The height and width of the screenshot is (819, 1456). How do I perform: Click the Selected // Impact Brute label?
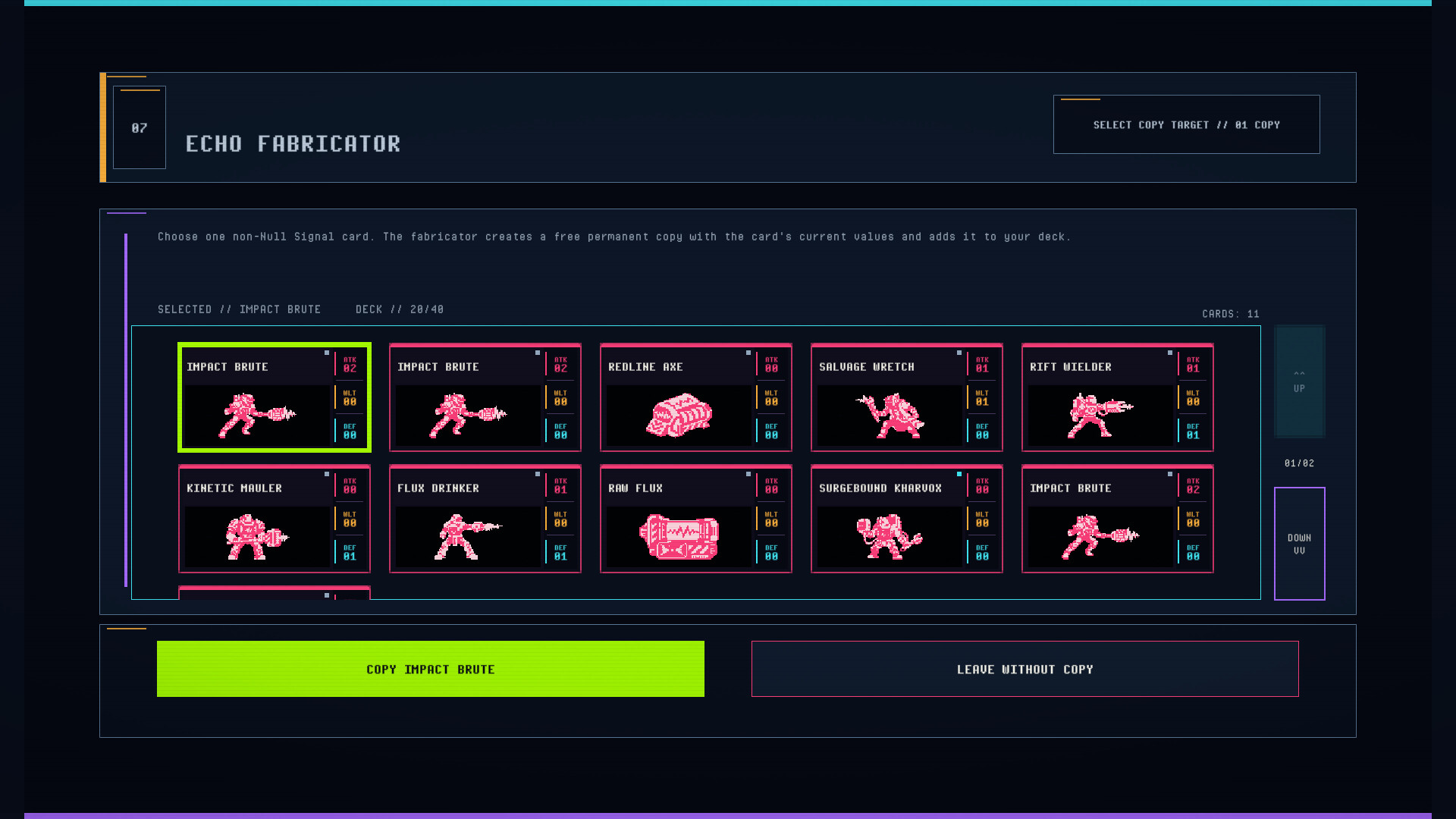240,309
